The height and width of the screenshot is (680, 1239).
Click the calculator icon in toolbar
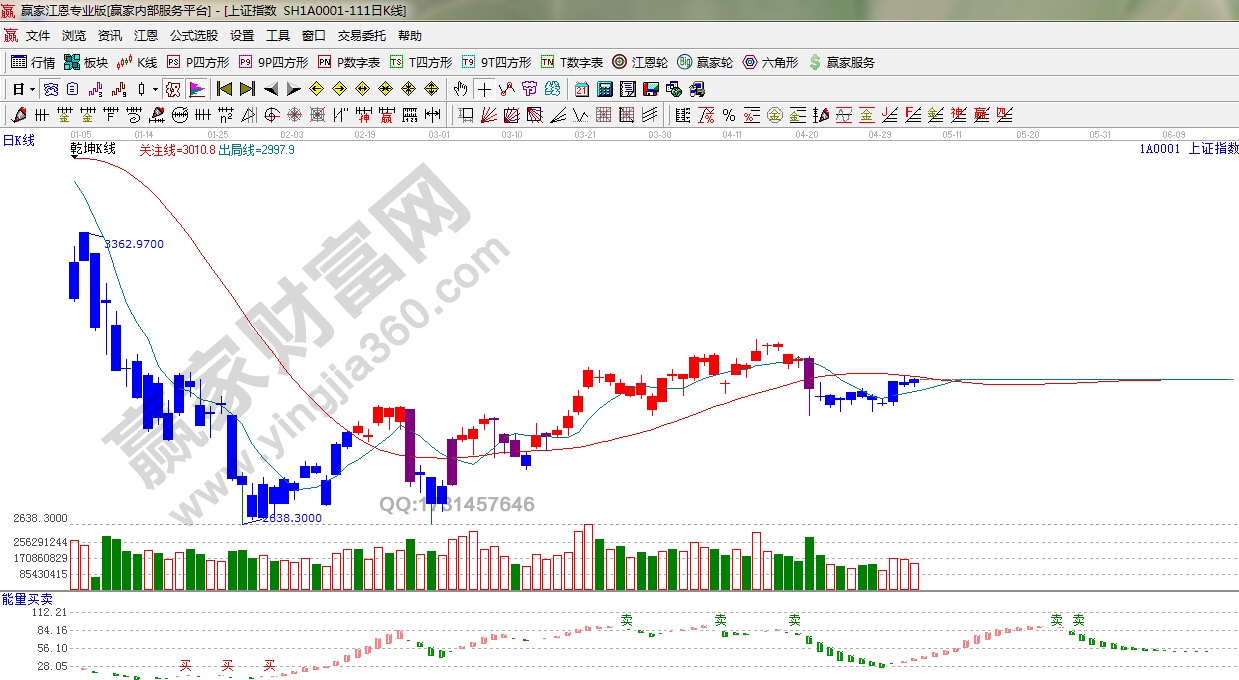pyautogui.click(x=604, y=89)
